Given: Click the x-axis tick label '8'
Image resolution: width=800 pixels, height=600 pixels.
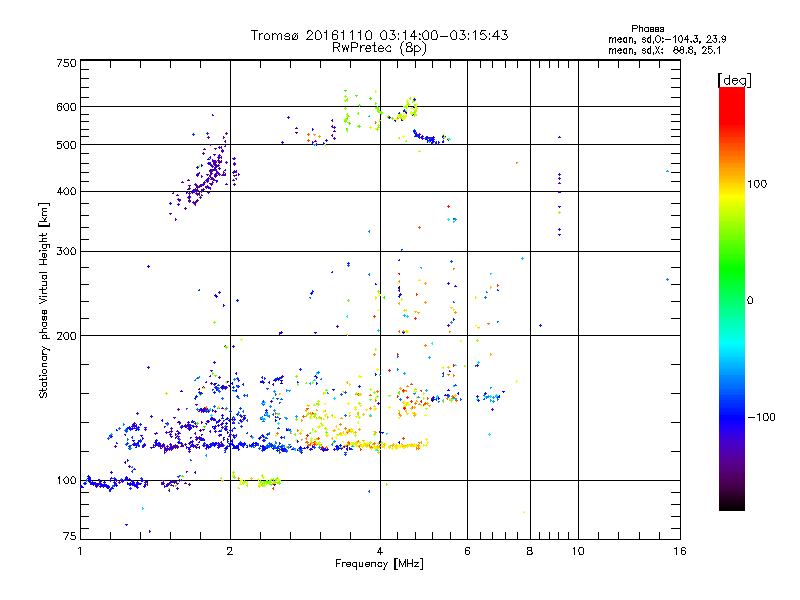Looking at the screenshot, I should [530, 551].
